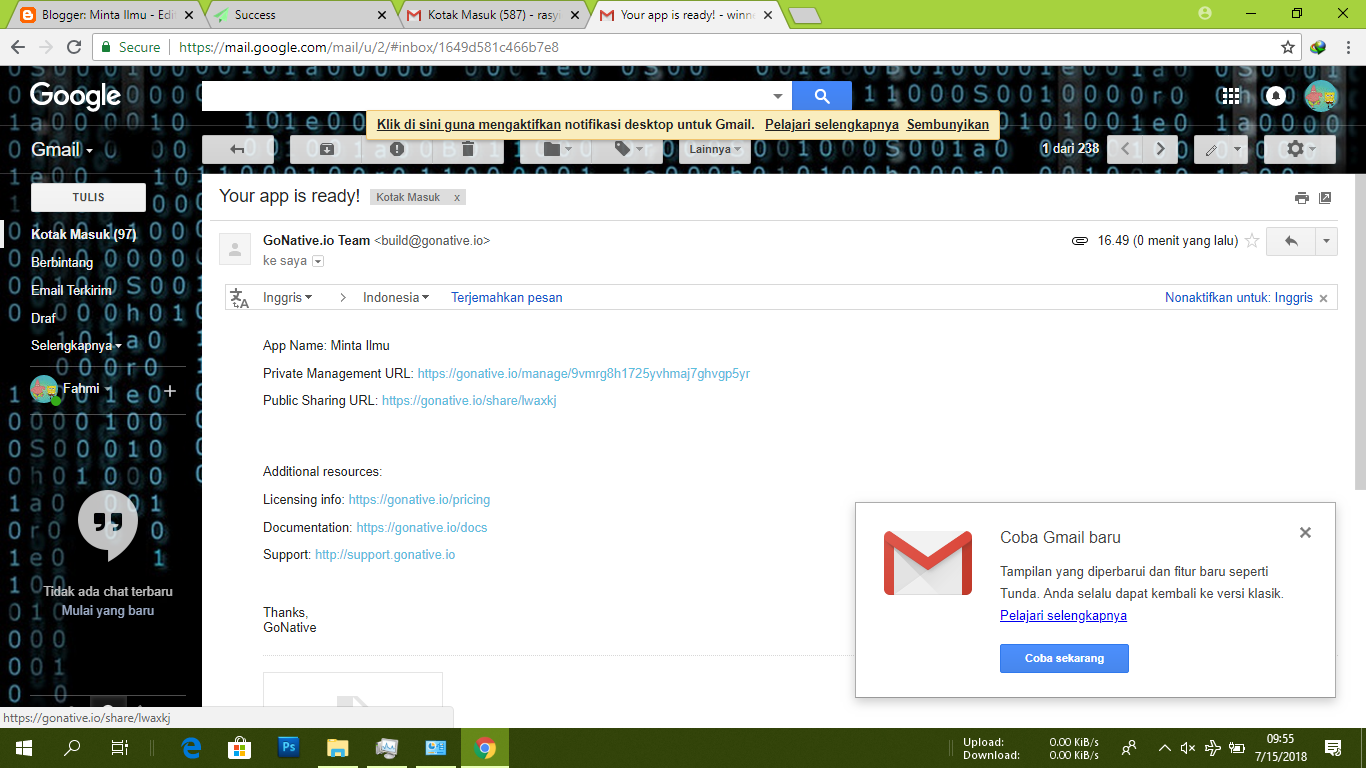The width and height of the screenshot is (1366, 768).
Task: Reply with the reply arrow button
Action: tap(1291, 241)
